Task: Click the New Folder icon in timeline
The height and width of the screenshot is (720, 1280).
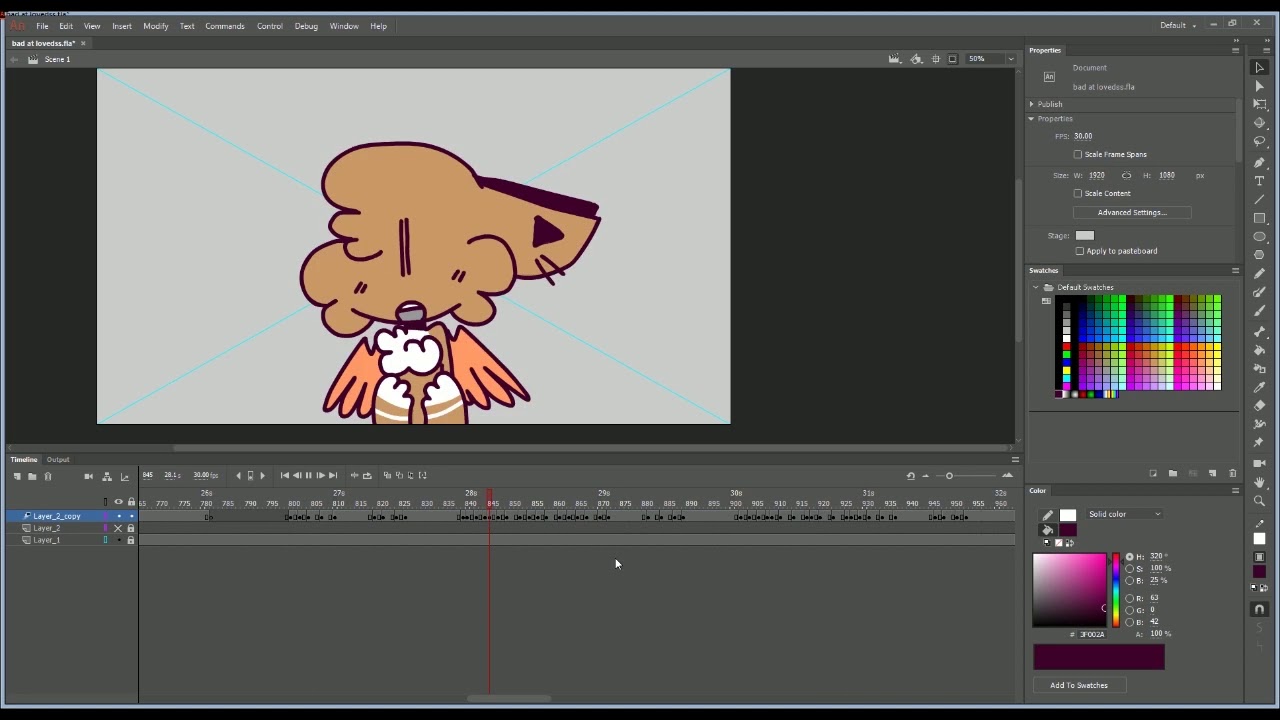Action: pyautogui.click(x=32, y=476)
